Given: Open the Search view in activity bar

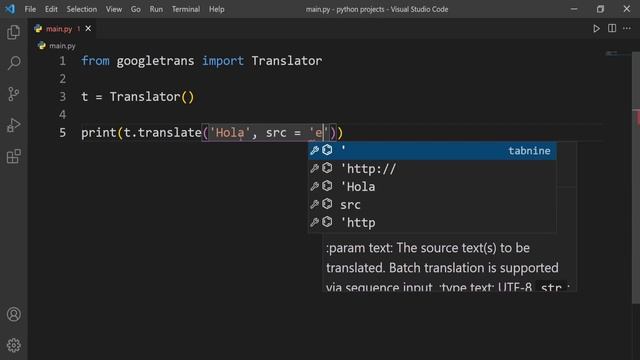Looking at the screenshot, I should tap(13, 63).
